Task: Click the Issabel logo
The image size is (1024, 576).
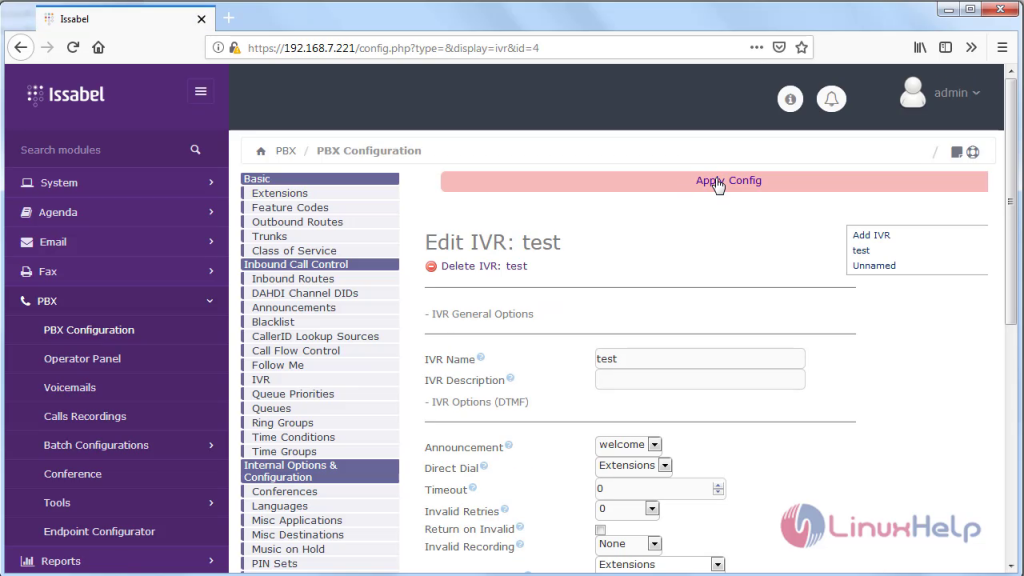Action: point(66,95)
